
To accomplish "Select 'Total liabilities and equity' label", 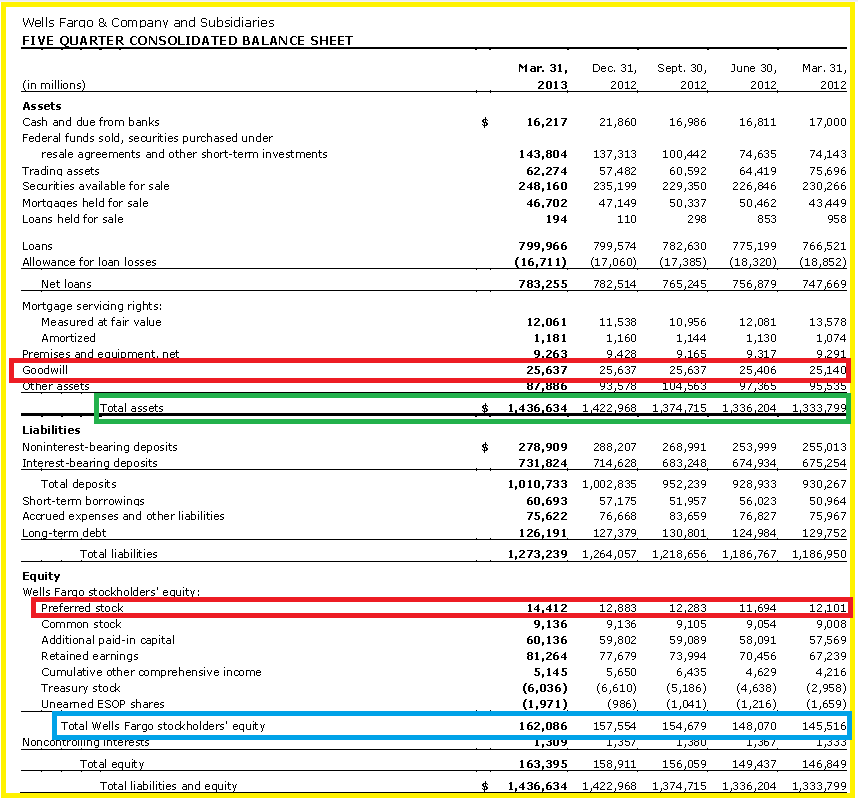I will point(169,786).
